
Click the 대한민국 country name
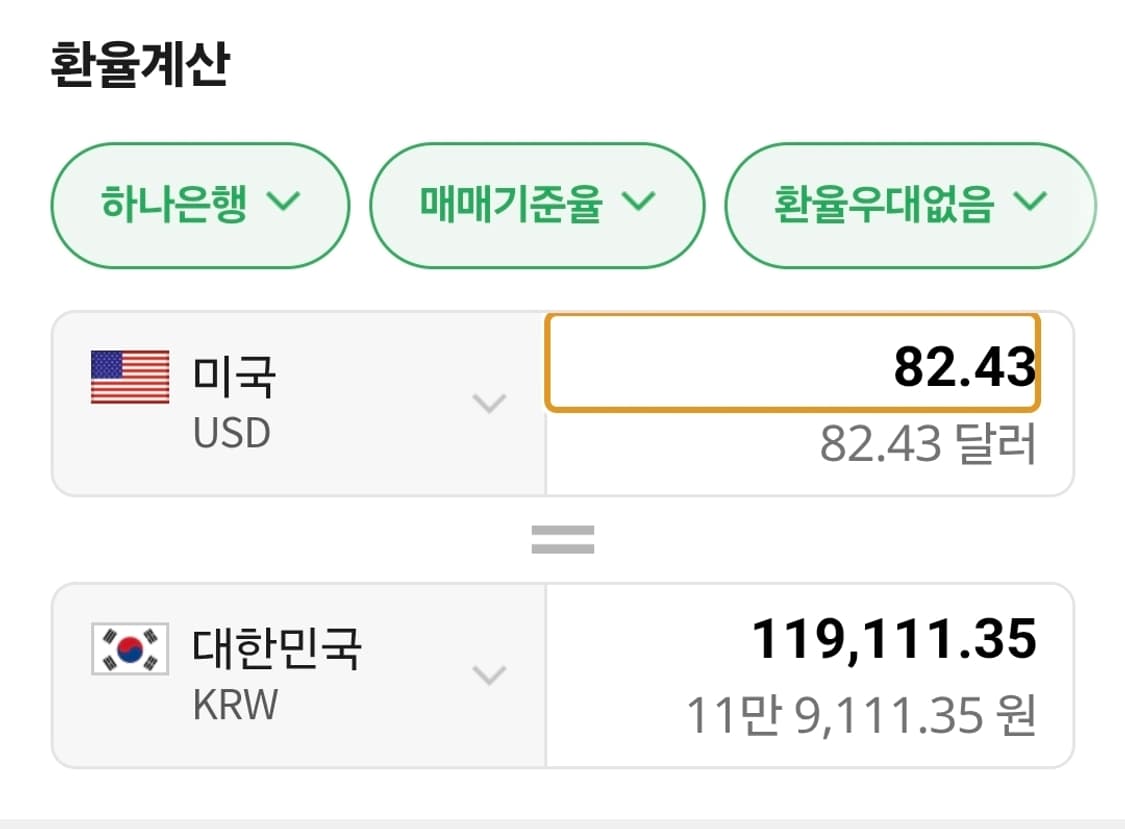277,647
